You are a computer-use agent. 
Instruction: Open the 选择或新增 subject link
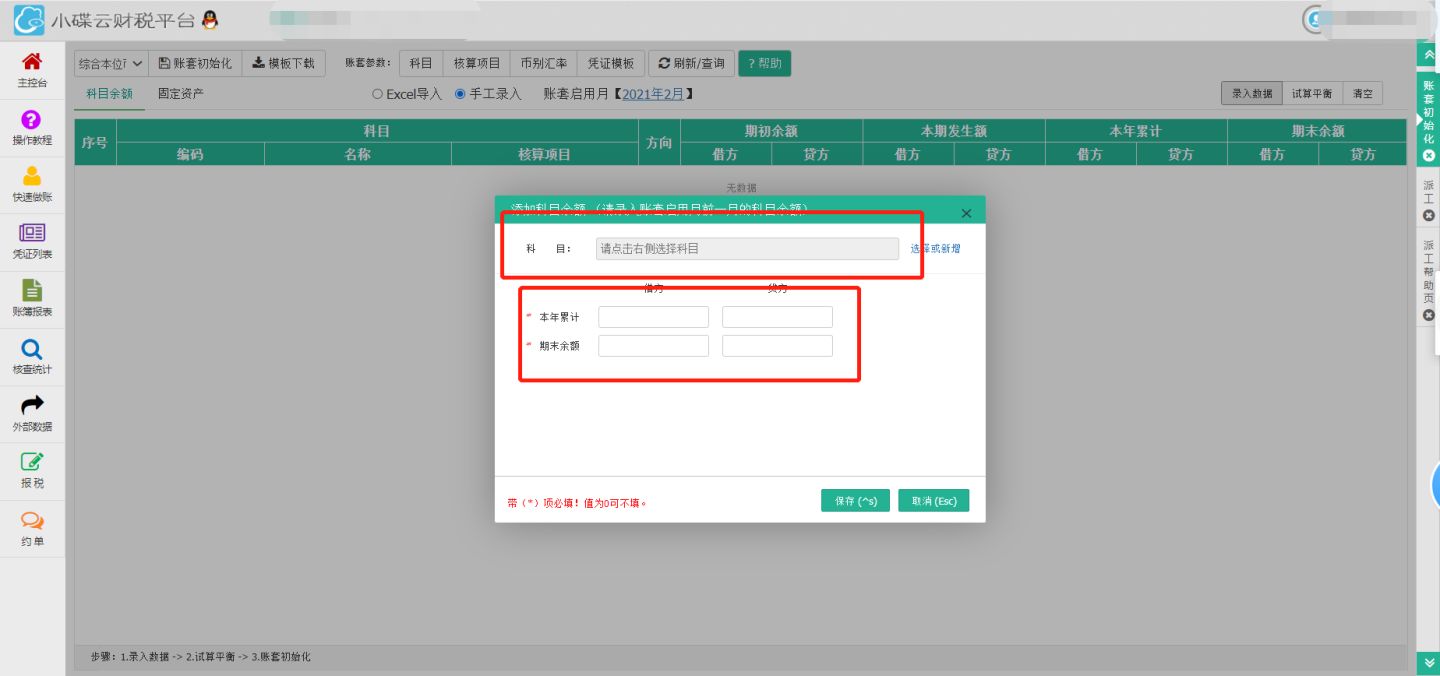point(938,247)
